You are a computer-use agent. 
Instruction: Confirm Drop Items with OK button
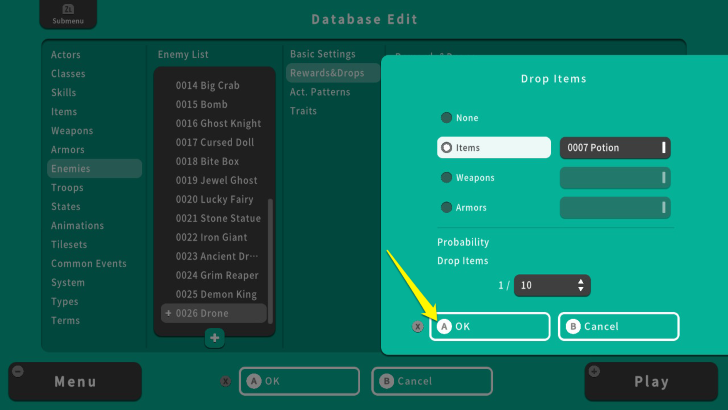click(x=490, y=326)
